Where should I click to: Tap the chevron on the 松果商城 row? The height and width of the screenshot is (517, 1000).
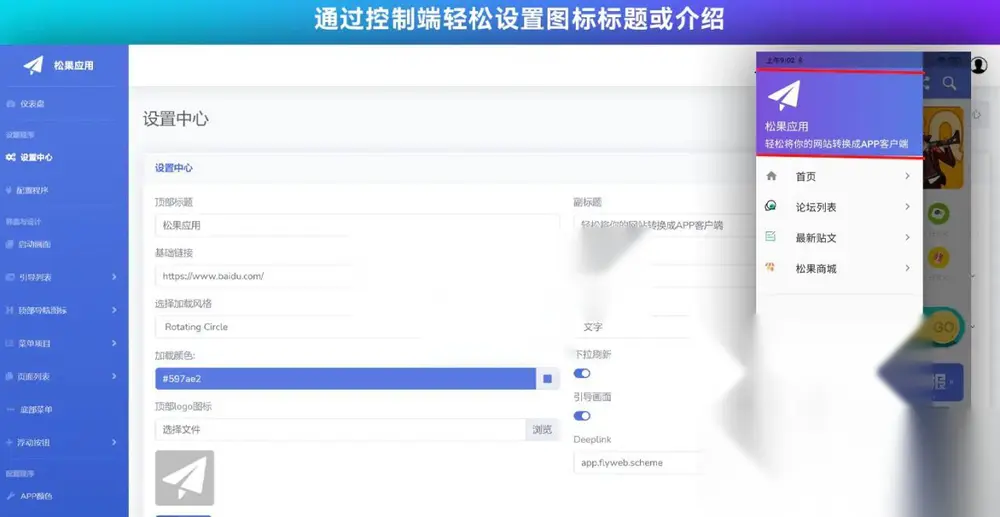coord(907,268)
